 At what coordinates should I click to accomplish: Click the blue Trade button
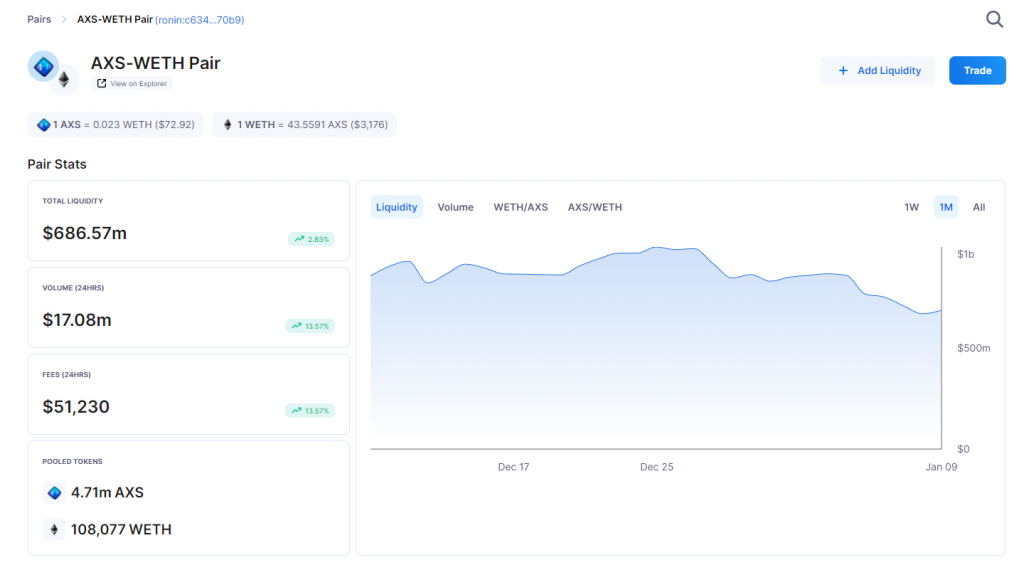coord(977,71)
